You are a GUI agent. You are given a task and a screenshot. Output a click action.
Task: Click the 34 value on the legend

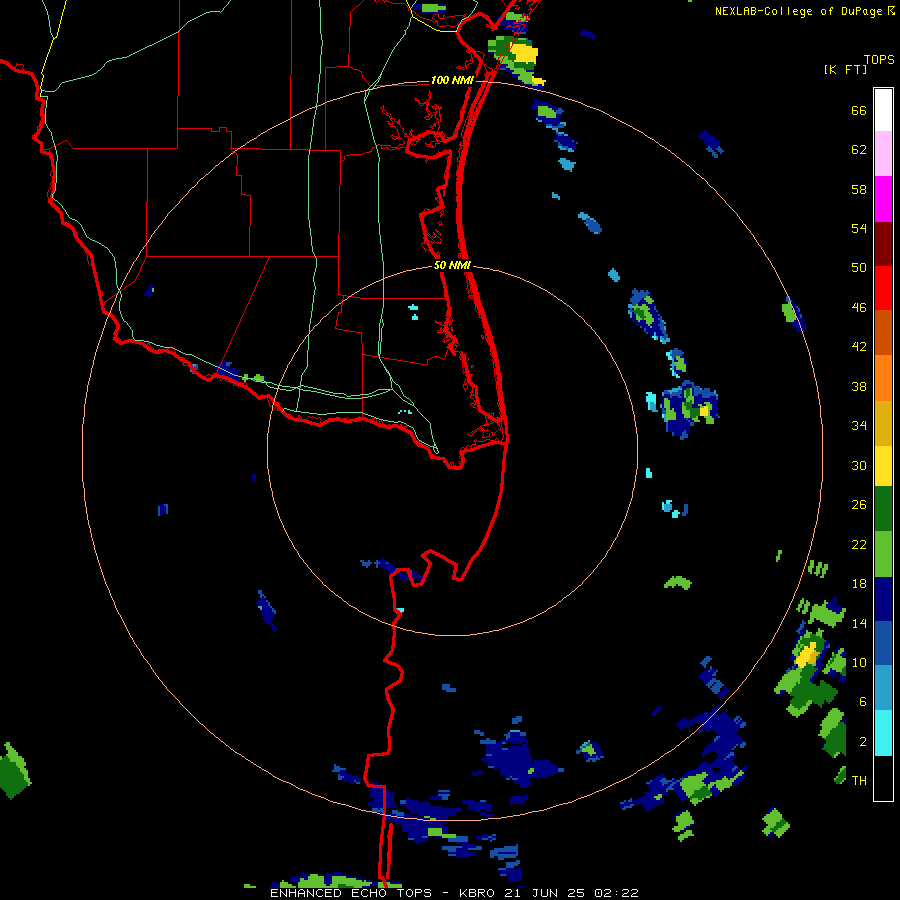[x=859, y=426]
